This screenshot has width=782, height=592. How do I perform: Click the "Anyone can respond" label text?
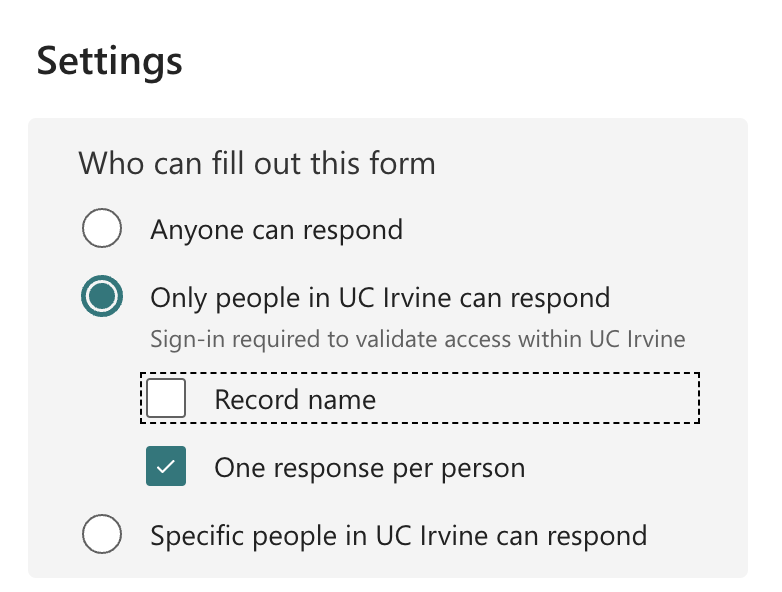[276, 230]
